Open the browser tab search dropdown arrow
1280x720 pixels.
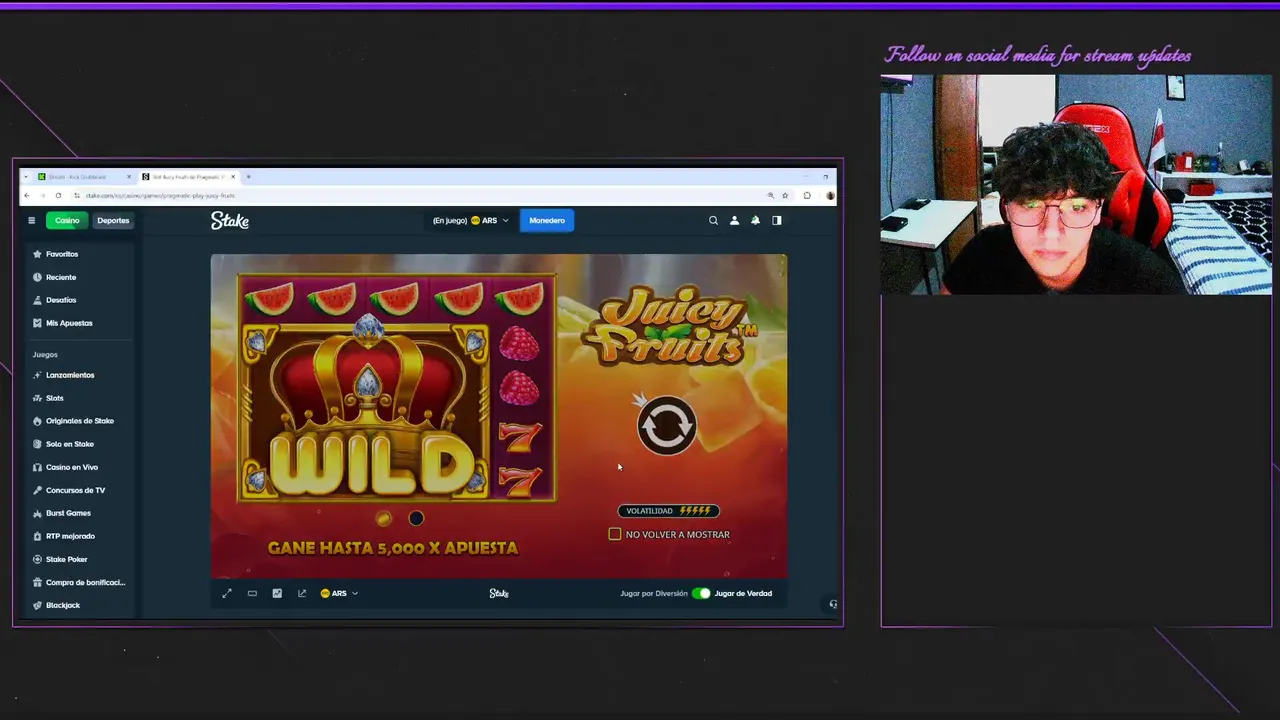pos(27,177)
